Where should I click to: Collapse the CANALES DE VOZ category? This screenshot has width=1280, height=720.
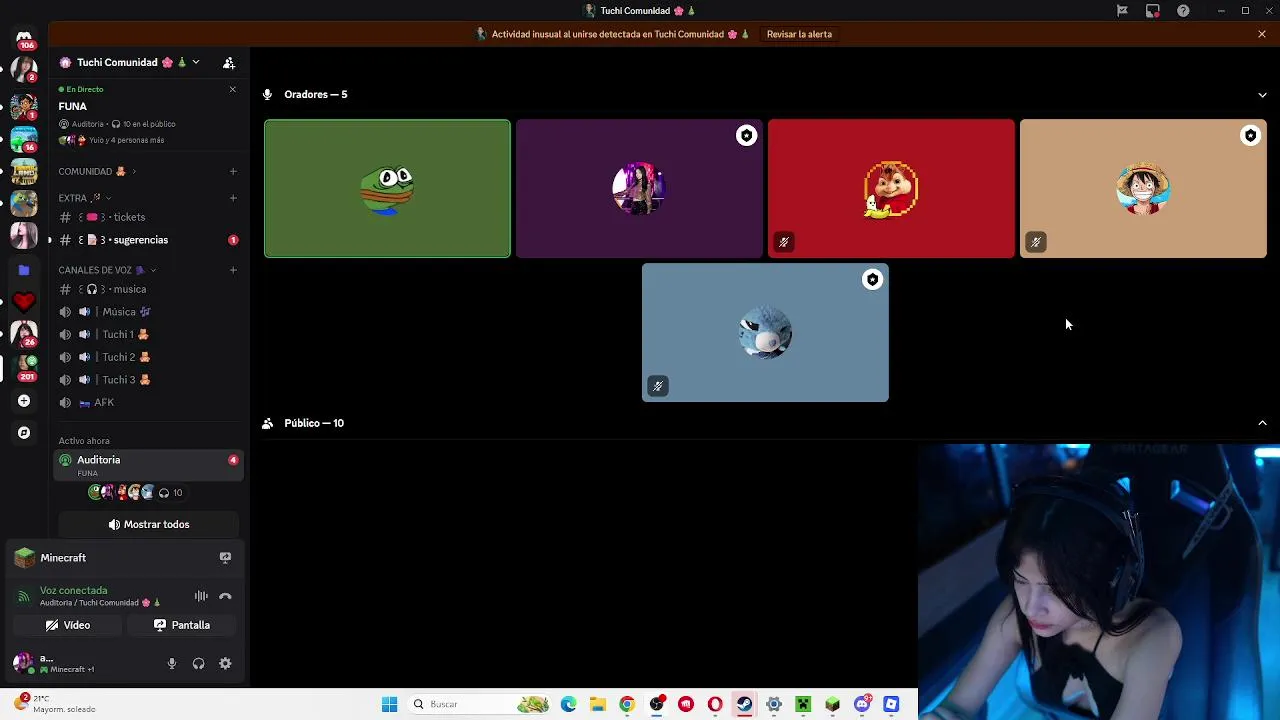tap(107, 270)
